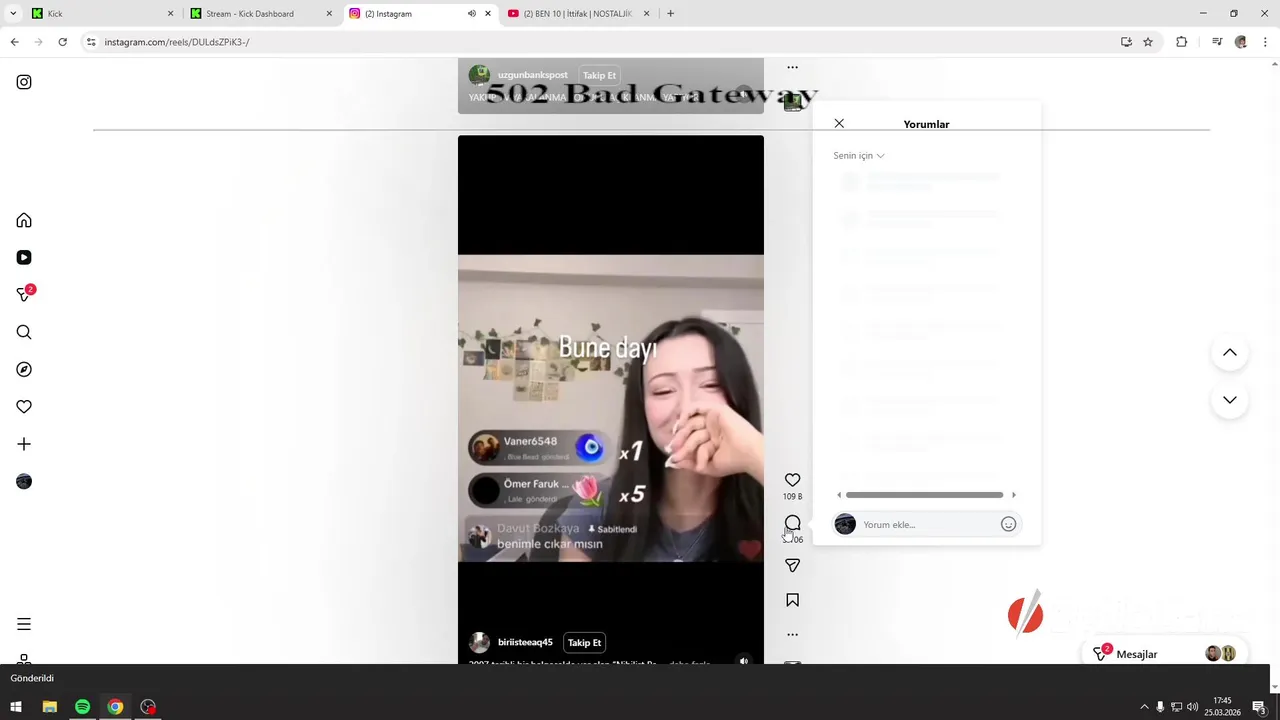Open Chrome from the taskbar
Viewport: 1280px width, 720px height.
(x=115, y=707)
